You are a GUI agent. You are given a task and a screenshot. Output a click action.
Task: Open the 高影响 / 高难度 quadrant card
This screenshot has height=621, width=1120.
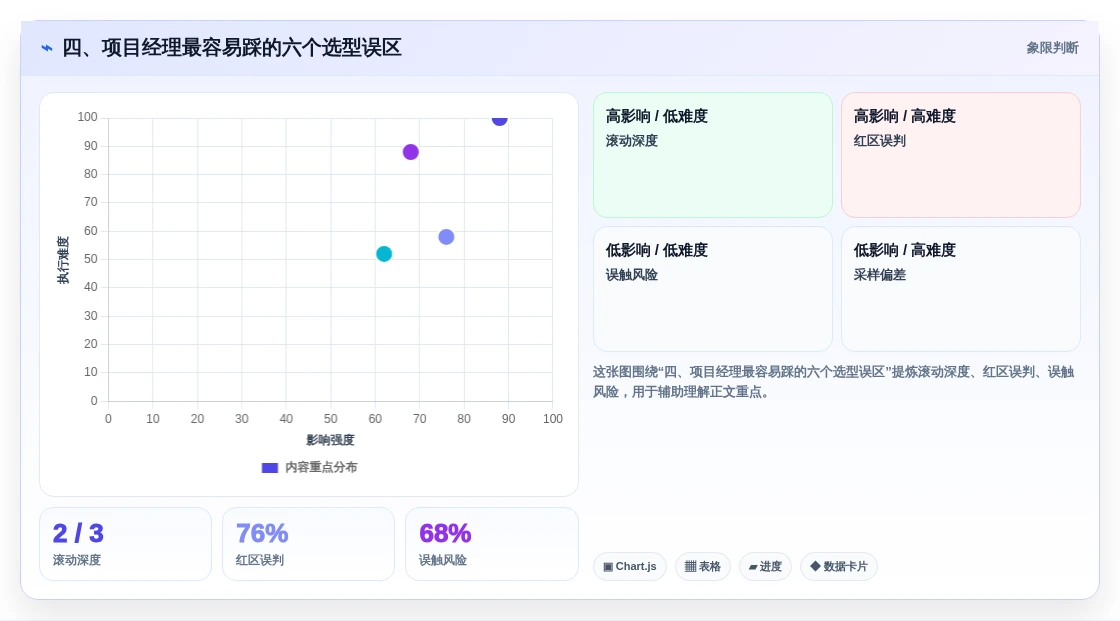(961, 155)
